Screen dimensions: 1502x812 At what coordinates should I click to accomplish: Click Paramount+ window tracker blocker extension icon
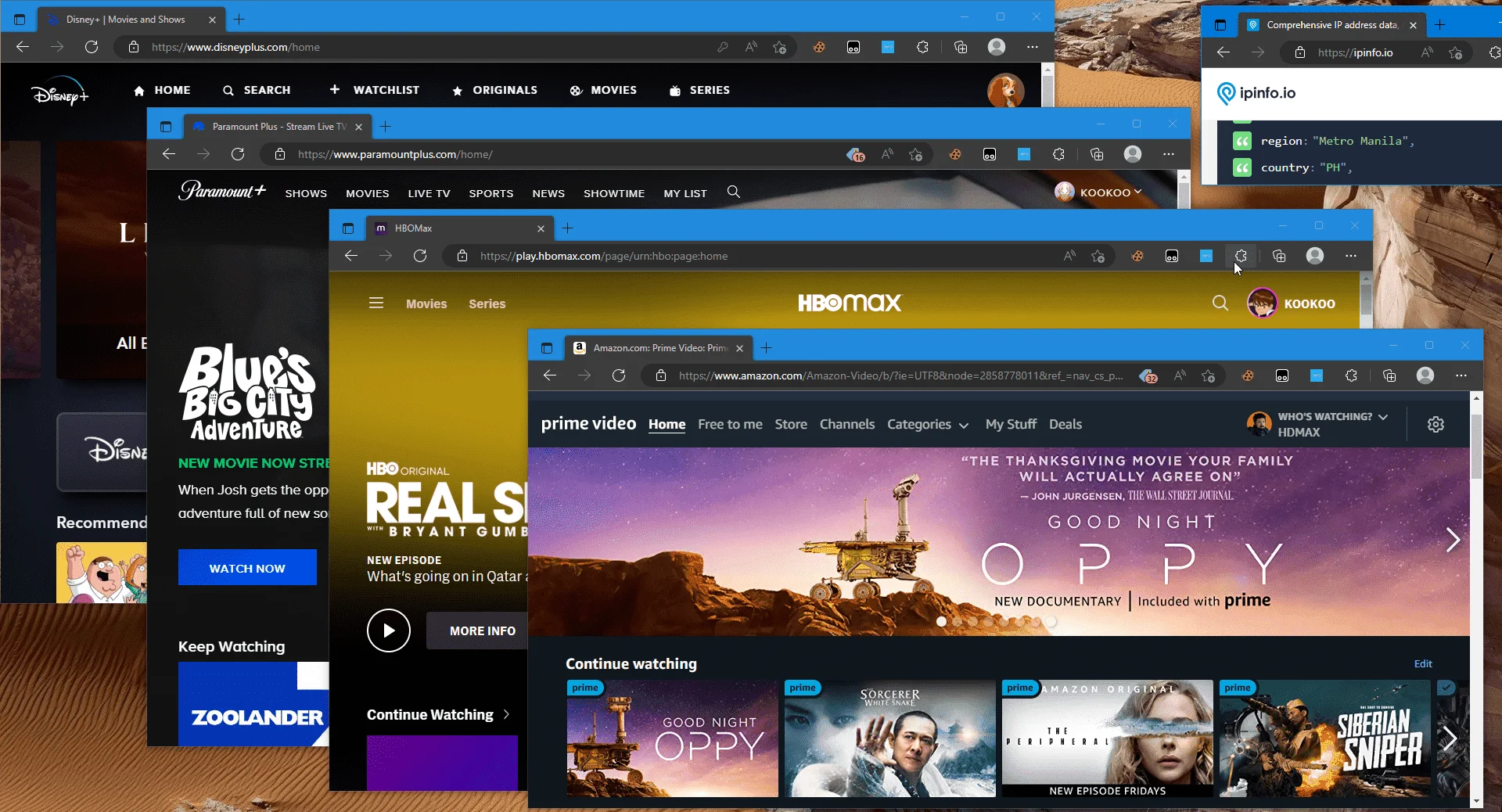[x=856, y=154]
